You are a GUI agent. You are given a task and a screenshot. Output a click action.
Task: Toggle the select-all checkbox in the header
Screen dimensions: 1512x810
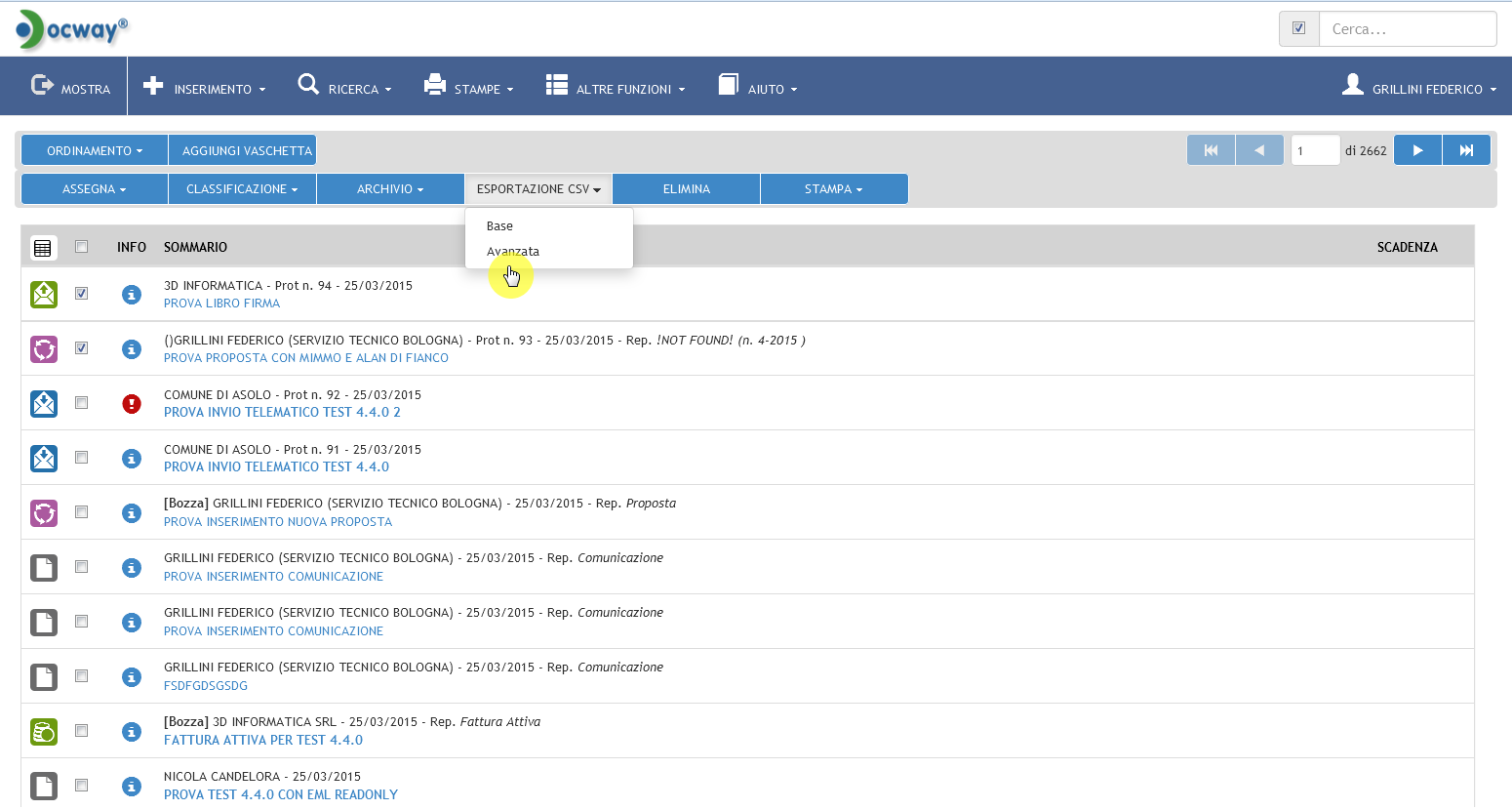[82, 247]
